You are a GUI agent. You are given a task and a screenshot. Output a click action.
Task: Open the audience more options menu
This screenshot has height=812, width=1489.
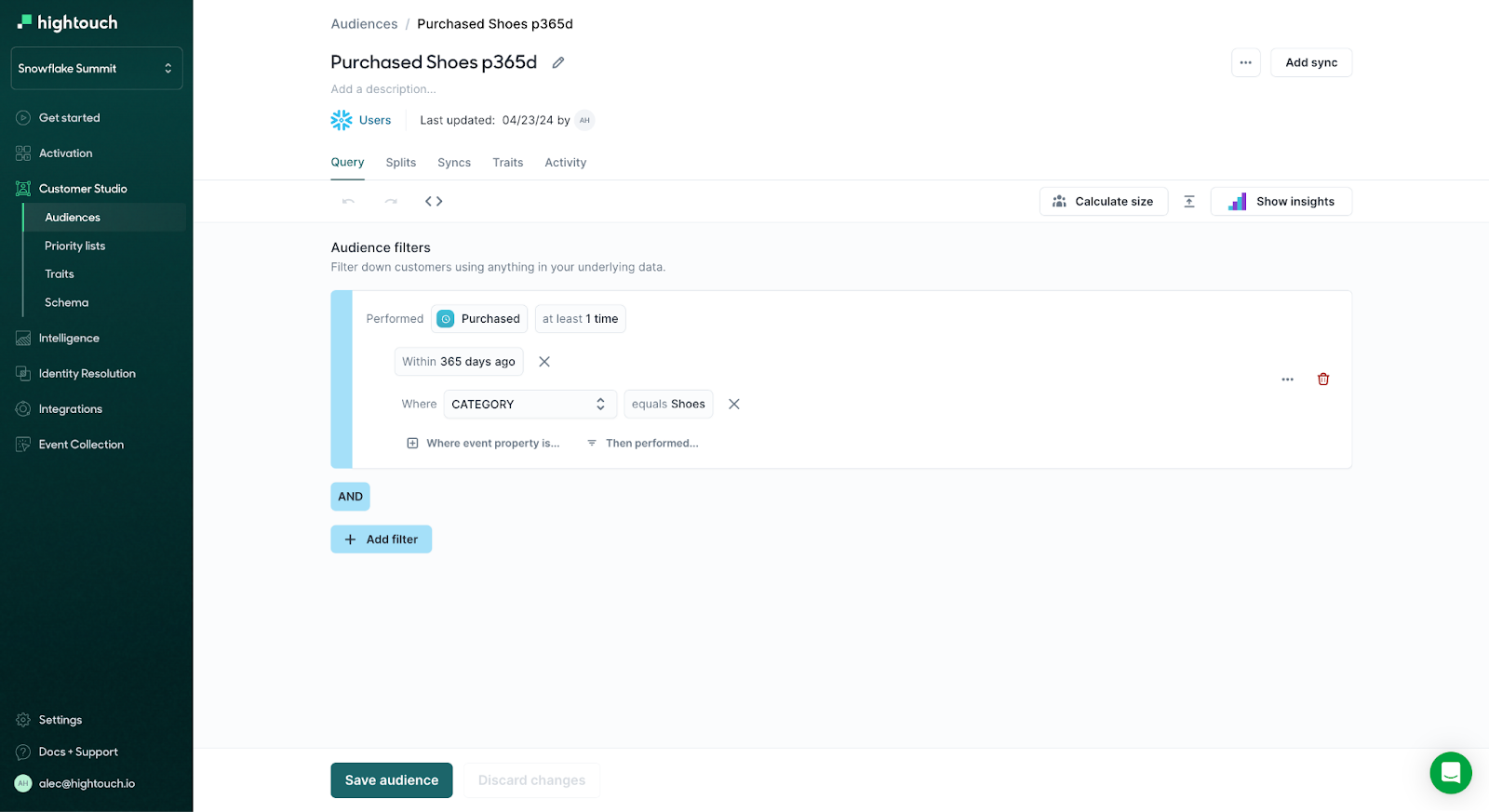(x=1245, y=62)
